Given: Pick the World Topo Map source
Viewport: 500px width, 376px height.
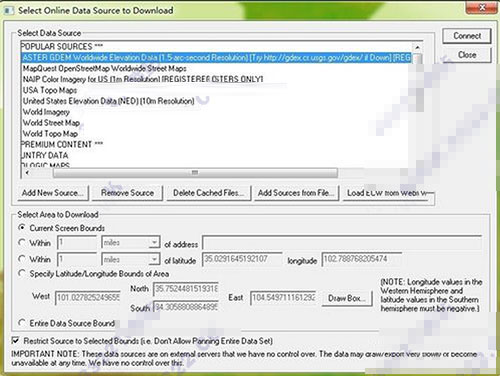Looking at the screenshot, I should (x=50, y=134).
